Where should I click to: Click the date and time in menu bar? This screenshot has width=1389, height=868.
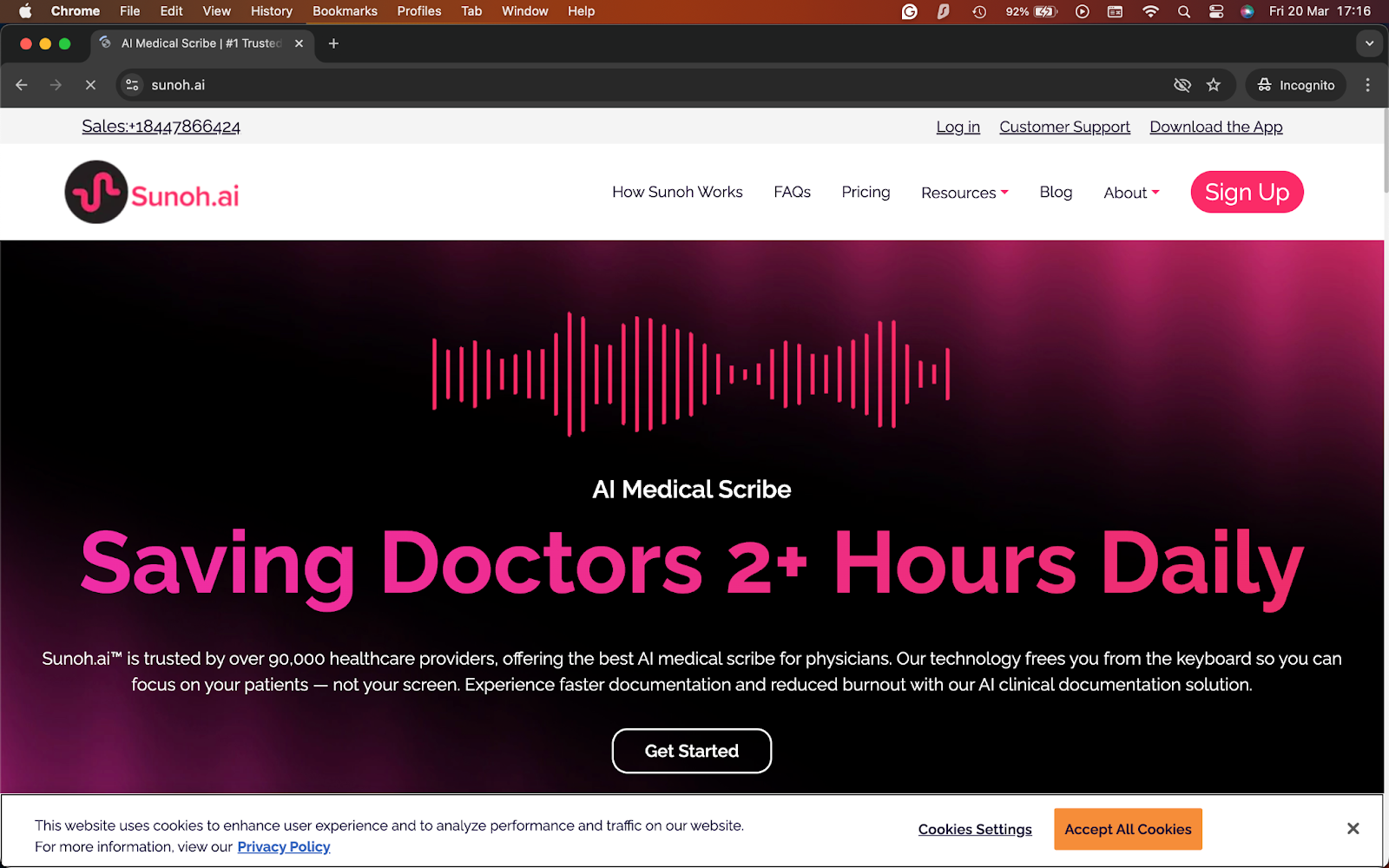tap(1320, 11)
